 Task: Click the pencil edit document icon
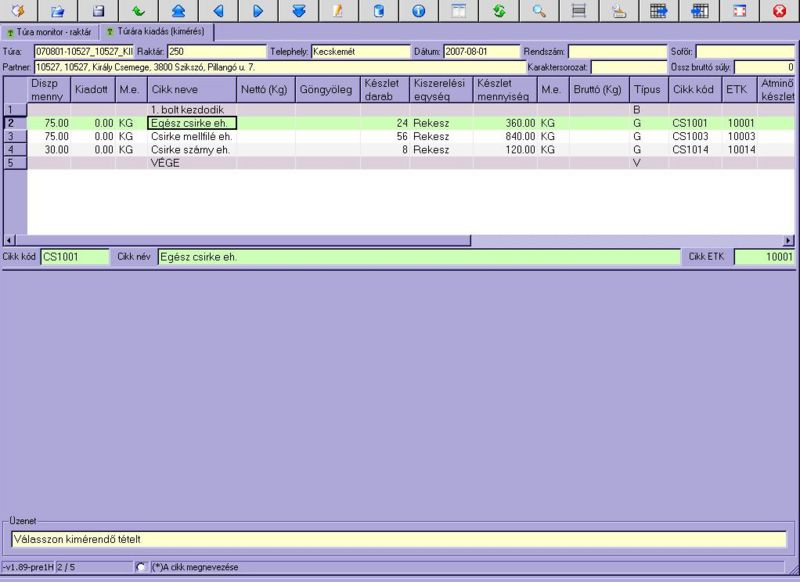pyautogui.click(x=338, y=11)
